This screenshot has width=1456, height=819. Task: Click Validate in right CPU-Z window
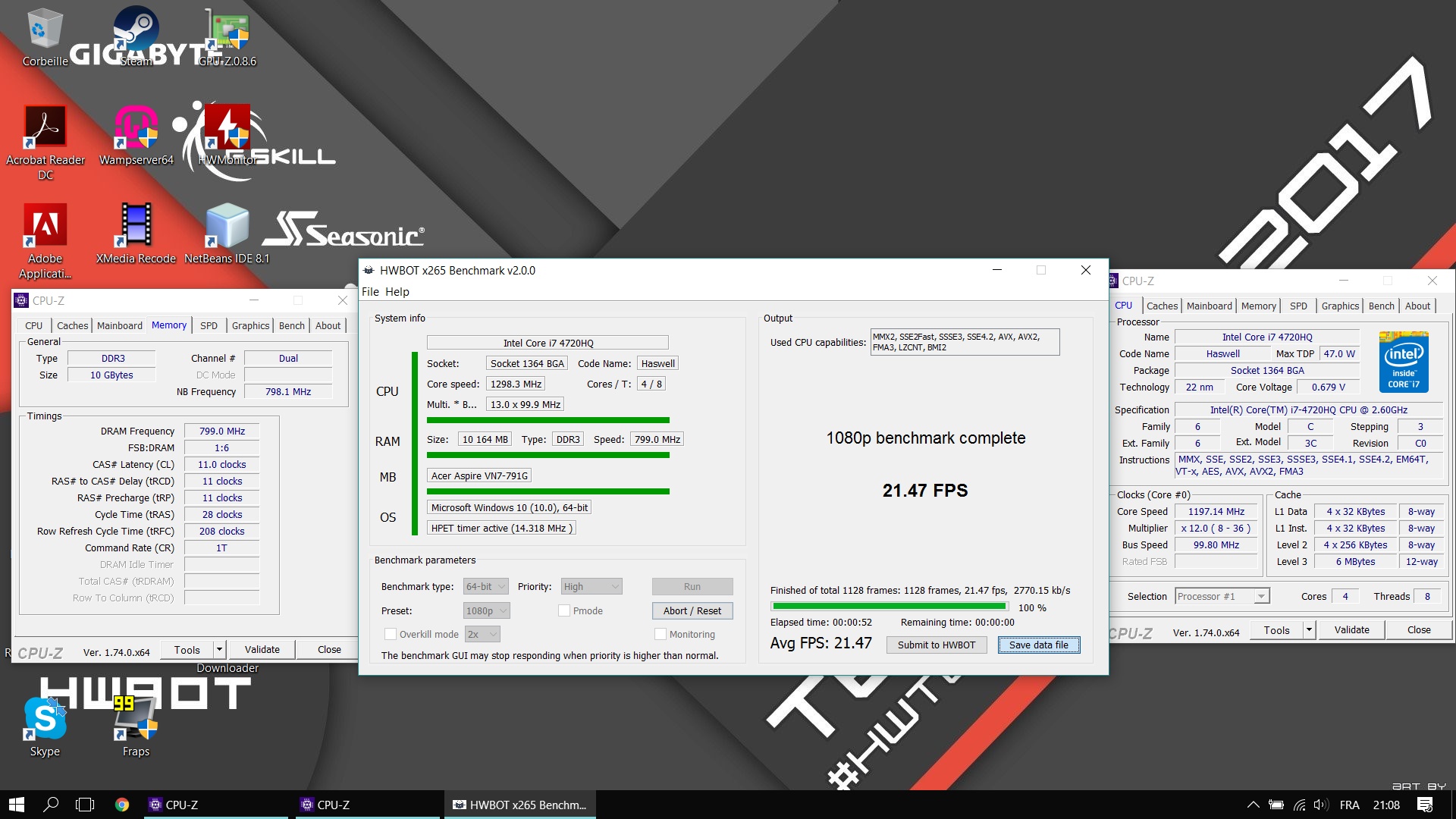pyautogui.click(x=1351, y=630)
